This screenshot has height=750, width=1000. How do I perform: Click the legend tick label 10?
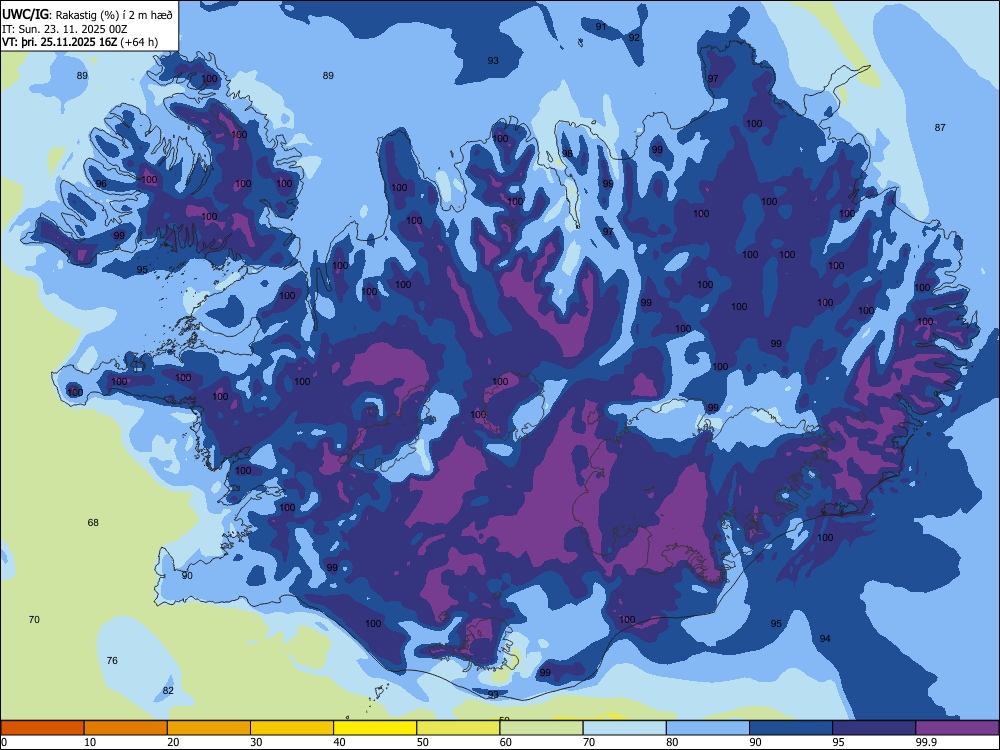click(x=90, y=742)
